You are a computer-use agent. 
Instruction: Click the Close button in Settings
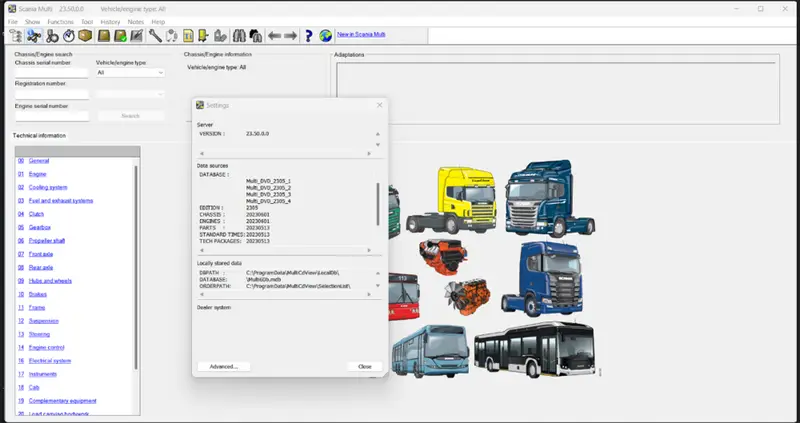pyautogui.click(x=365, y=366)
